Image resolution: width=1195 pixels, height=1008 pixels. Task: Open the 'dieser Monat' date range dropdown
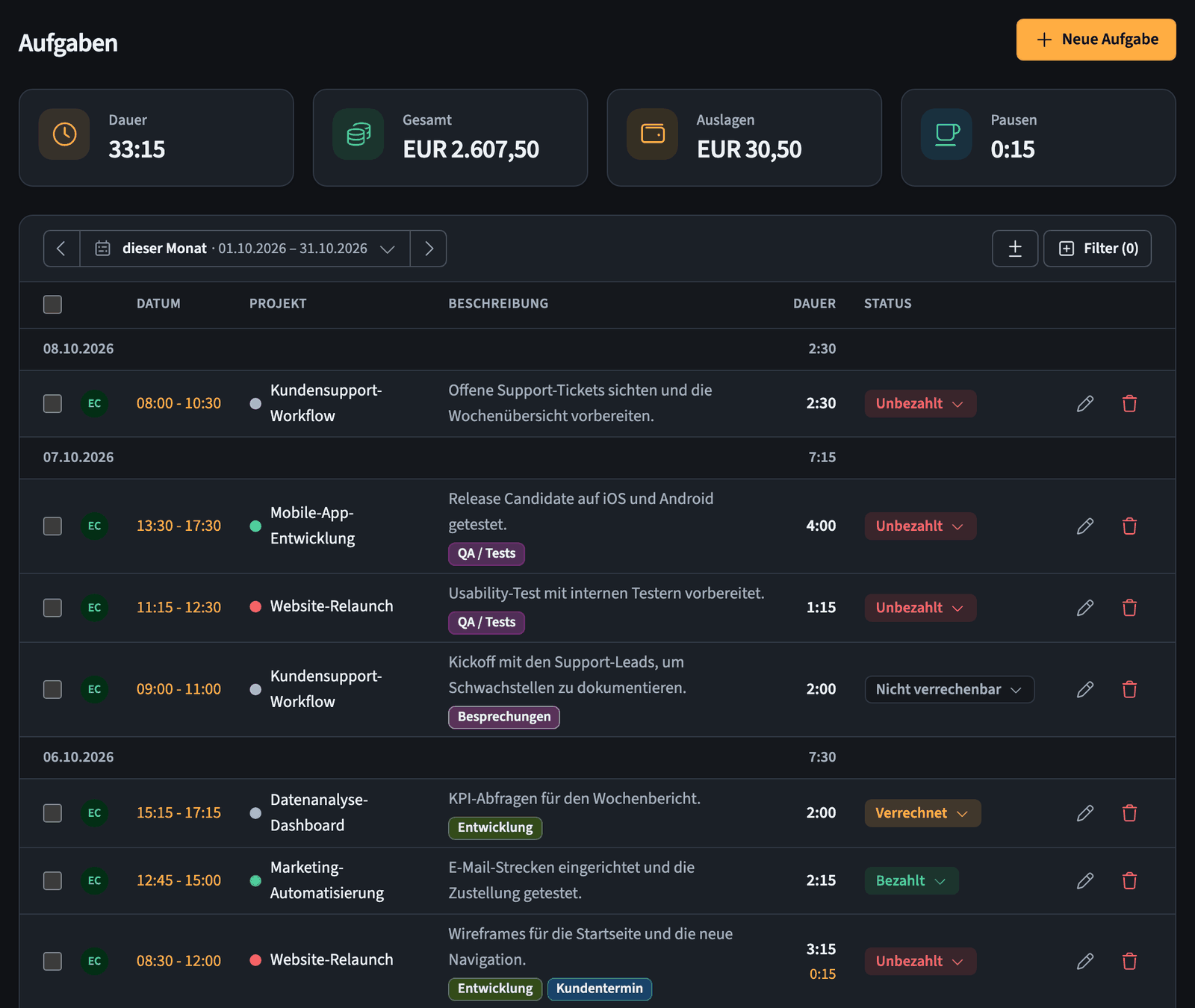tap(245, 249)
